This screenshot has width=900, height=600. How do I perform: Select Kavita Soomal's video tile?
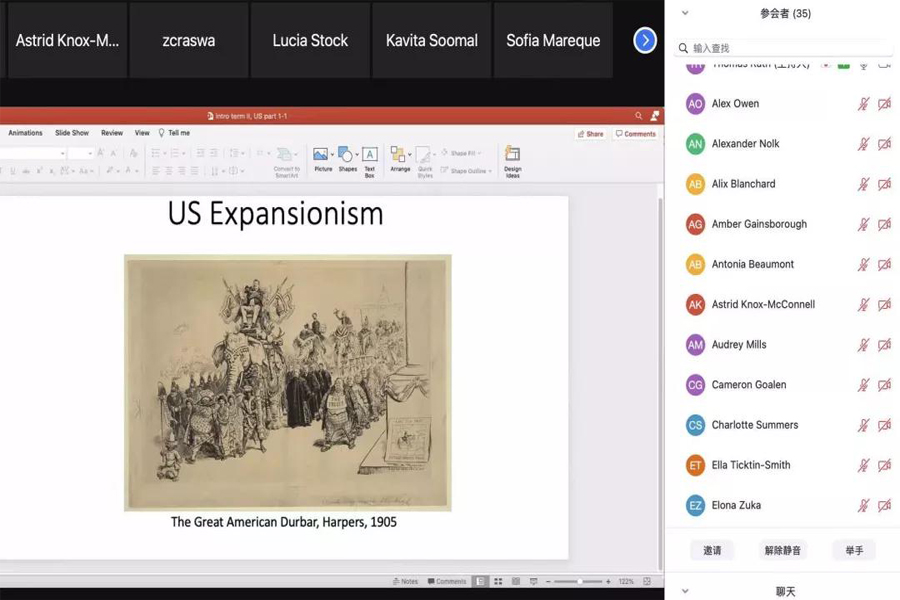point(432,40)
